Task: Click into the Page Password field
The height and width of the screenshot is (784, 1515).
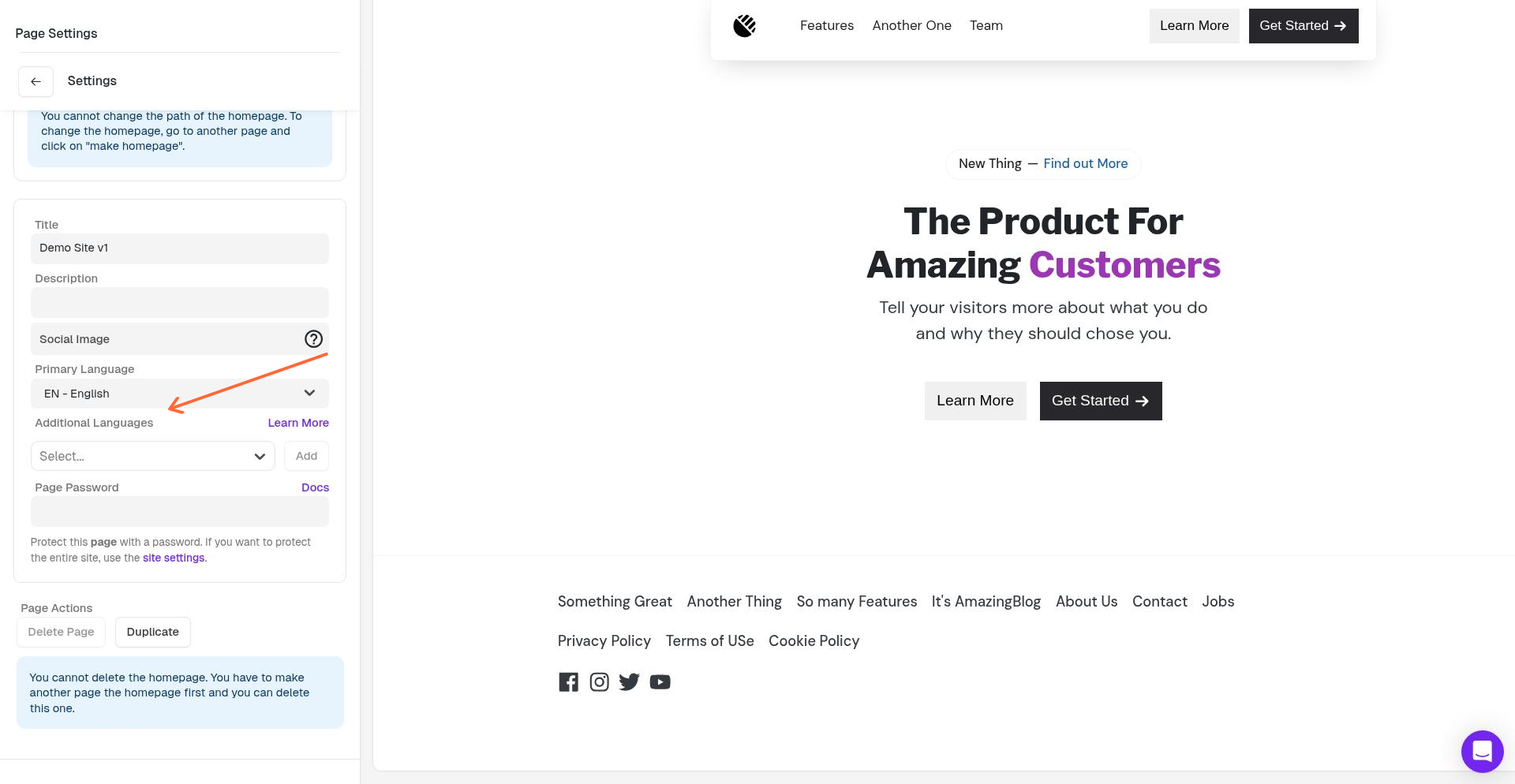Action: click(x=180, y=512)
